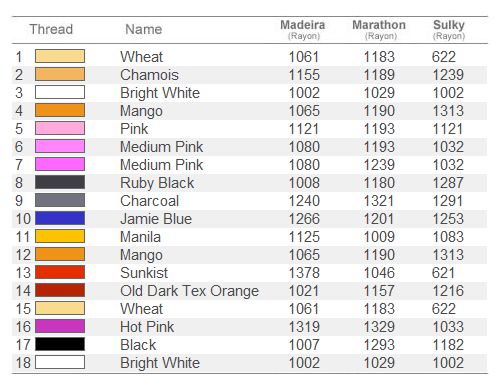Click the Pink swatch in row 5
500x384 pixels.
tap(60, 128)
